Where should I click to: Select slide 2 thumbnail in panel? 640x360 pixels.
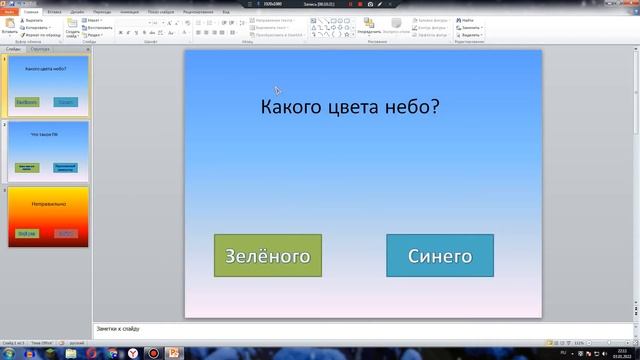48,151
